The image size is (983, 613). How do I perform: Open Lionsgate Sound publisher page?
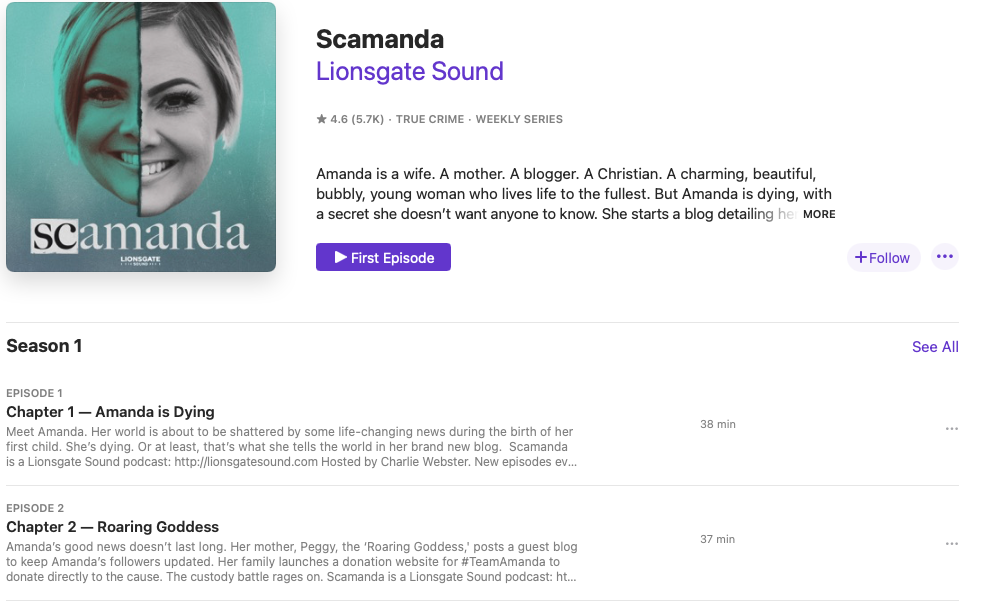click(410, 72)
